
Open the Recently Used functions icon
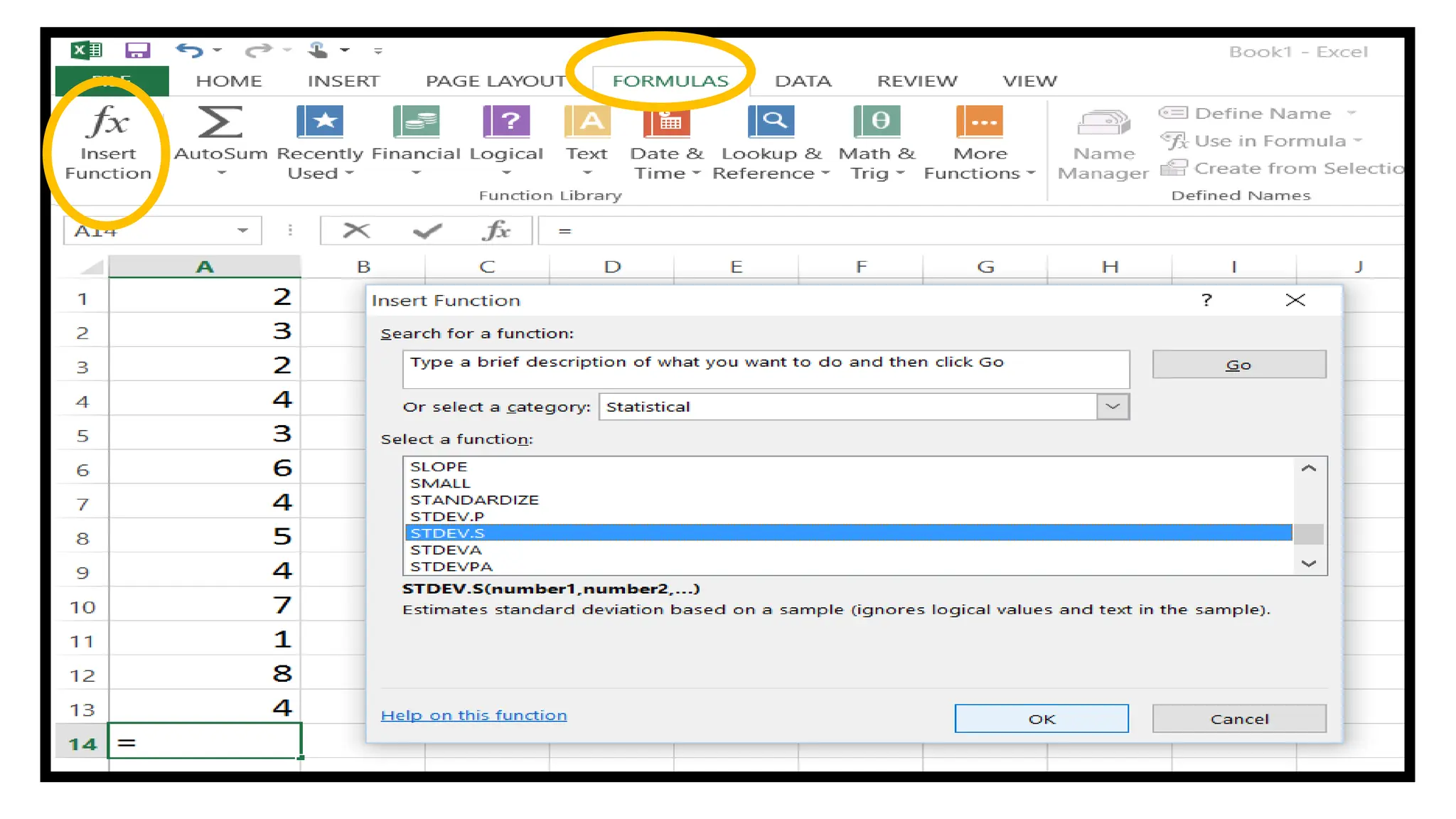point(320,122)
